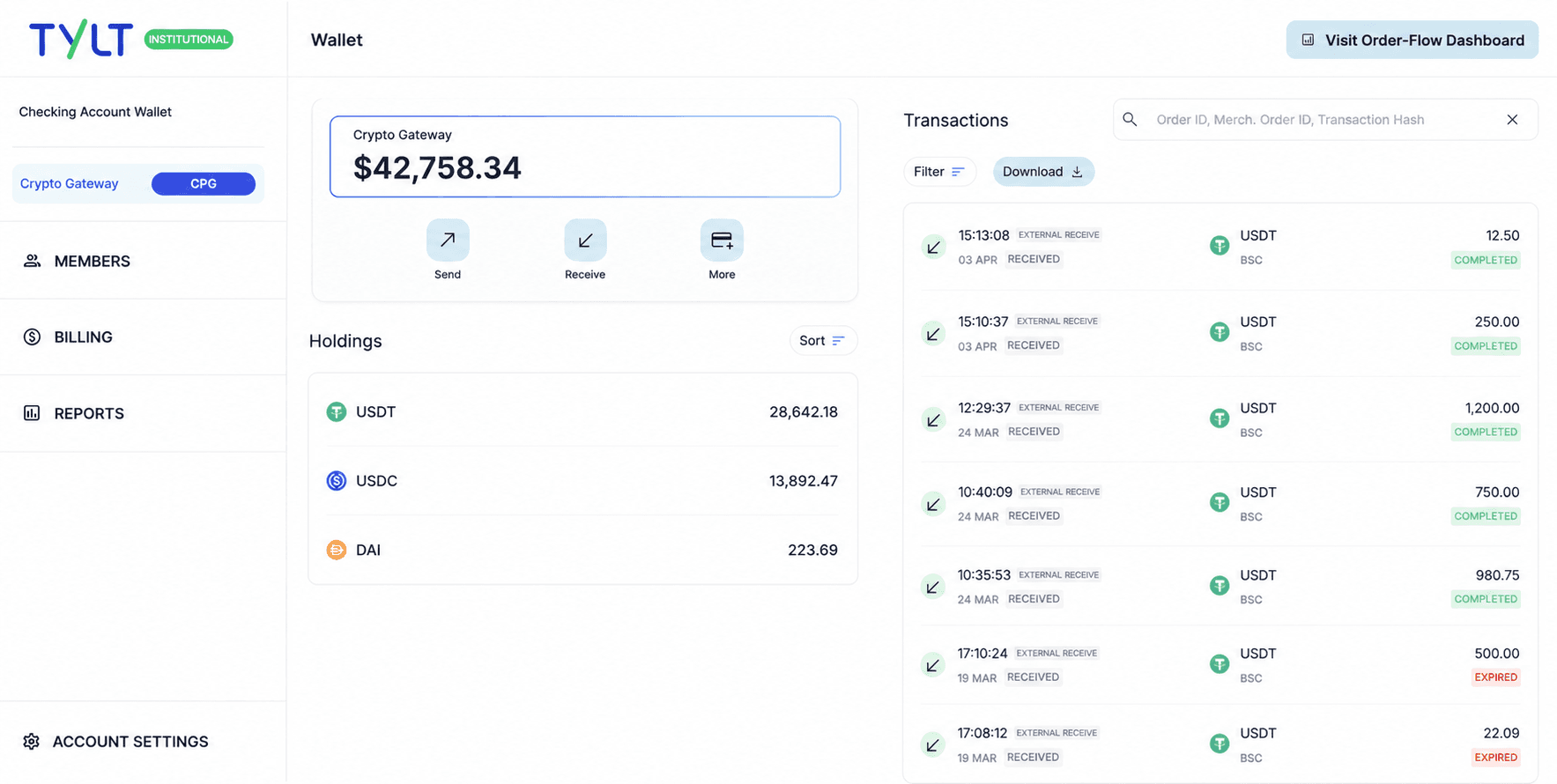The width and height of the screenshot is (1557, 784).
Task: Click the TYLT logo
Action: pyautogui.click(x=81, y=39)
